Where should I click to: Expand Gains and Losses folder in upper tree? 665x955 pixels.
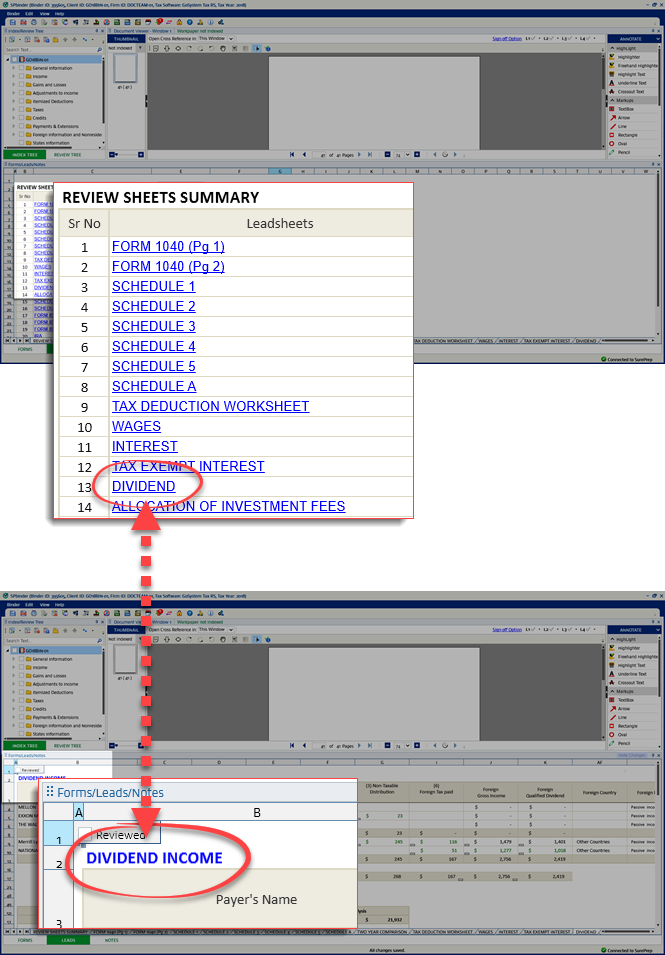point(13,85)
